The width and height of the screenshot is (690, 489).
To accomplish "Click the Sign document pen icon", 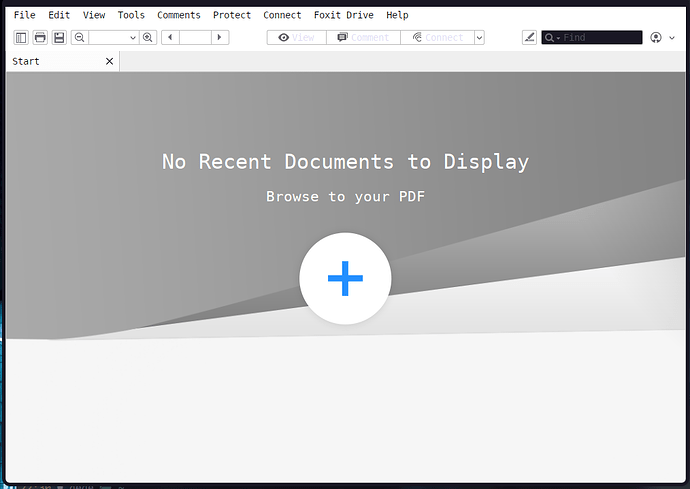I will click(529, 37).
